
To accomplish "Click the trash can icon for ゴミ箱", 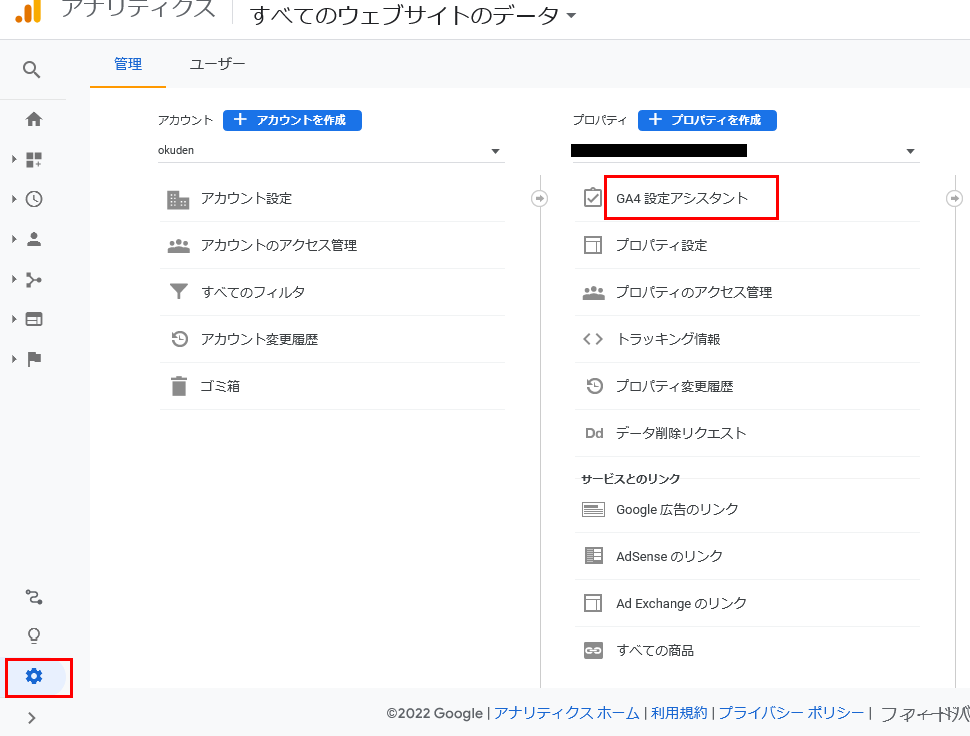I will [178, 386].
